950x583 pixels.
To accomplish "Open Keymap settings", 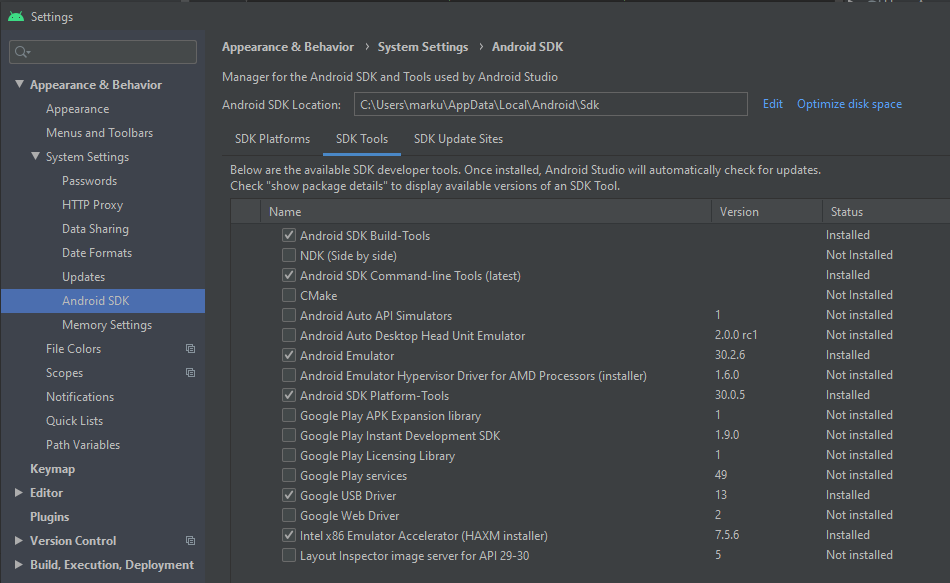I will [x=52, y=469].
